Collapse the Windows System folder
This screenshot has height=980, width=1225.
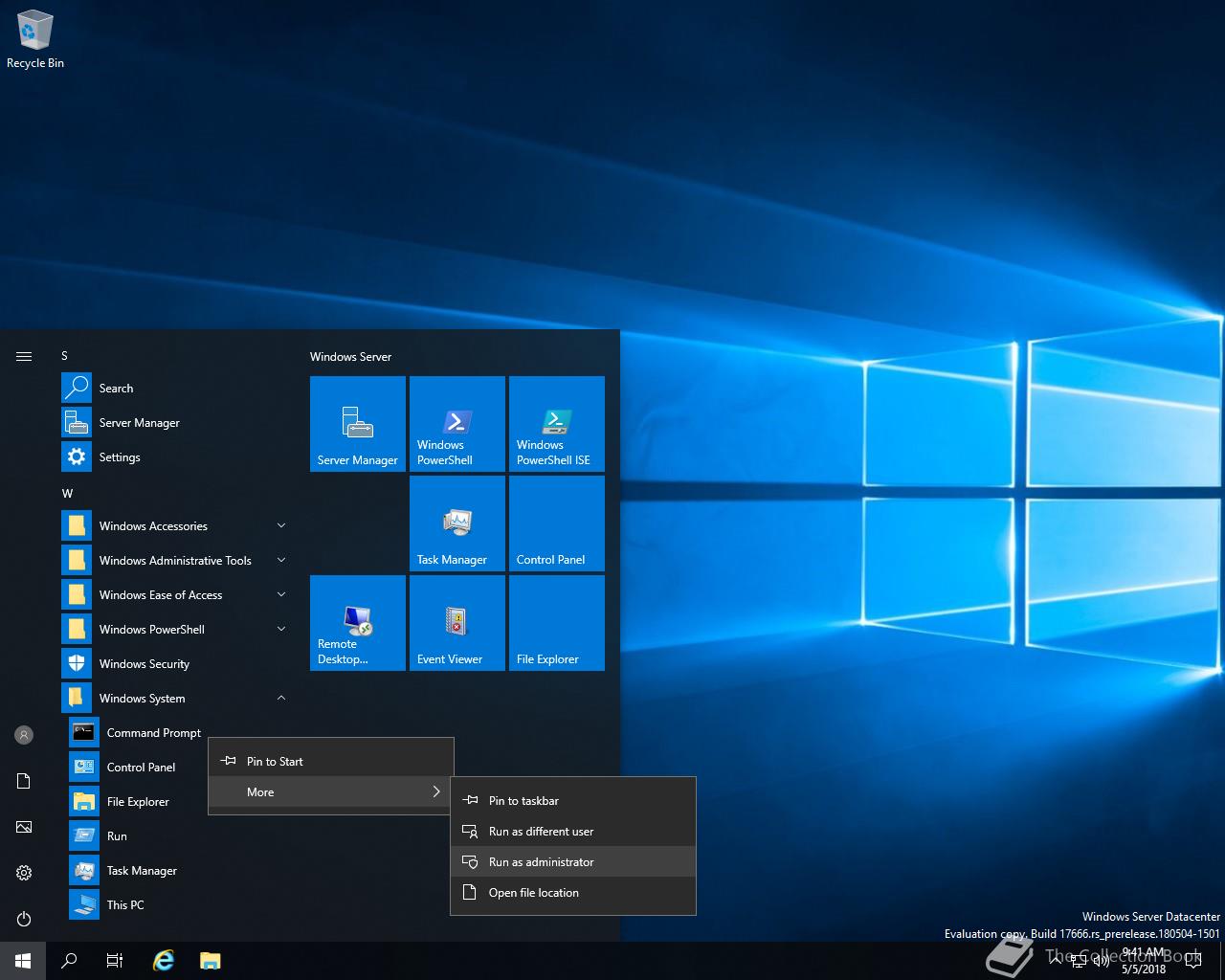174,698
